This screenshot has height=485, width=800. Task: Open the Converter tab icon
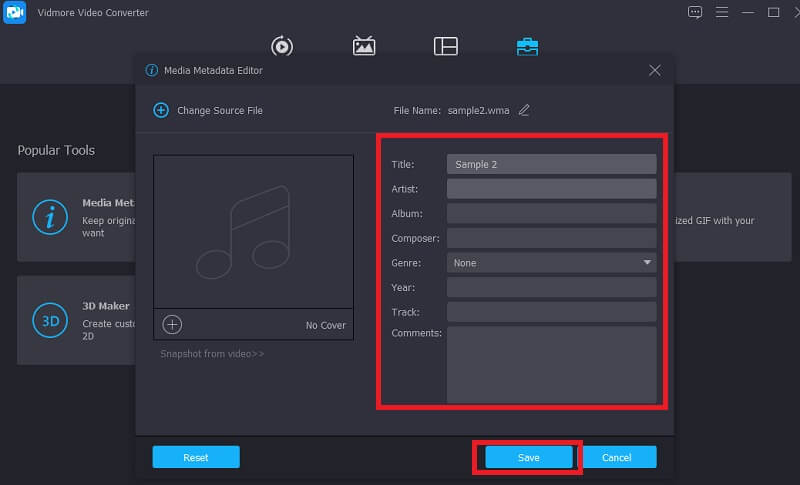coord(282,46)
